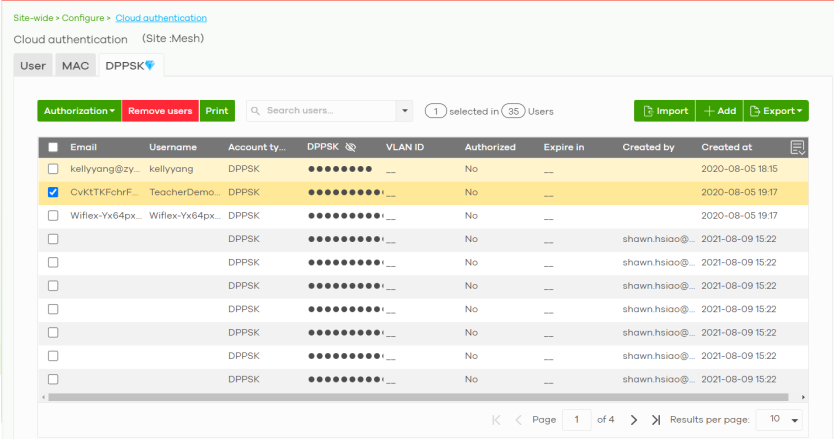The image size is (834, 439).
Task: Tick the select-all checkbox in table header
Action: point(53,147)
